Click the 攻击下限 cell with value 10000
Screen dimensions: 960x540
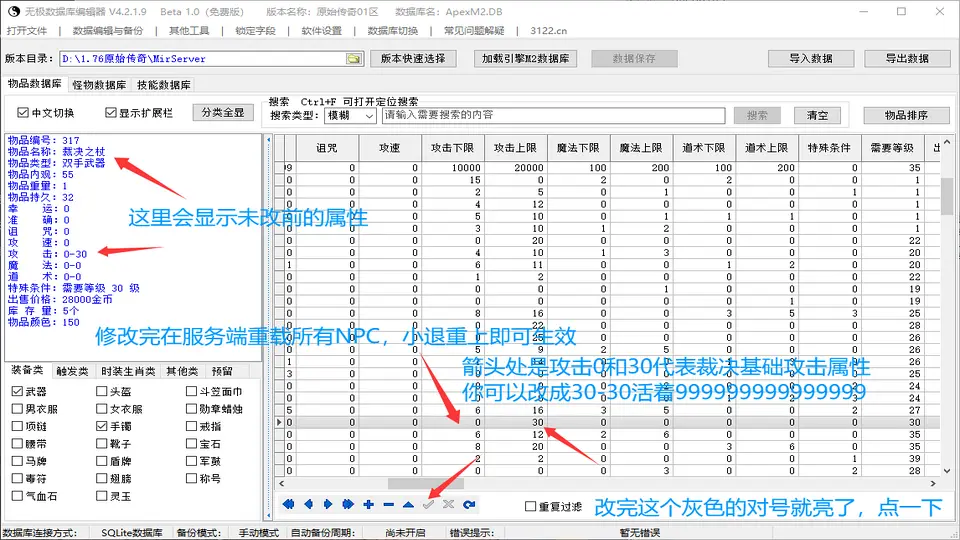point(452,168)
